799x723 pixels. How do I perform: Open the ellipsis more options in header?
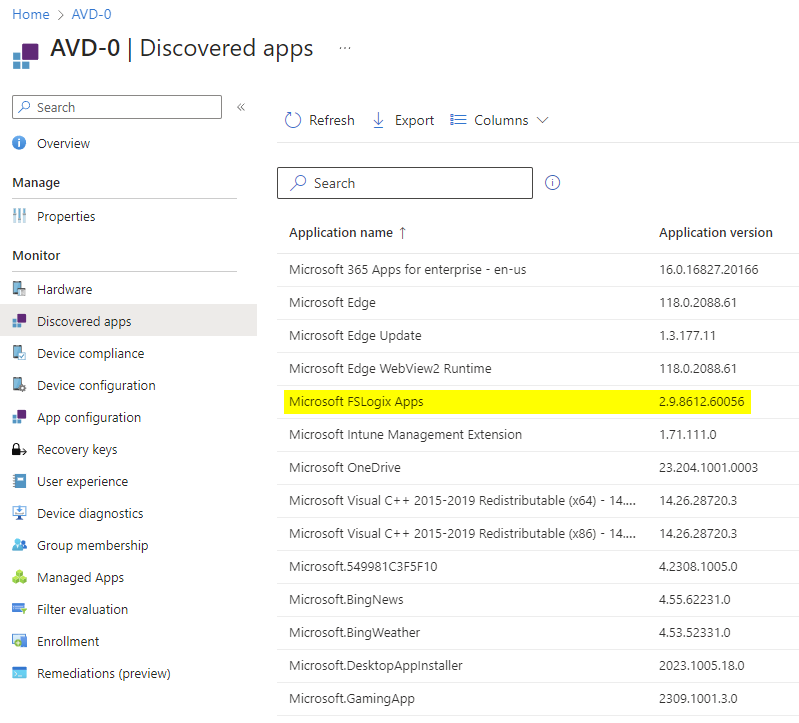point(345,48)
